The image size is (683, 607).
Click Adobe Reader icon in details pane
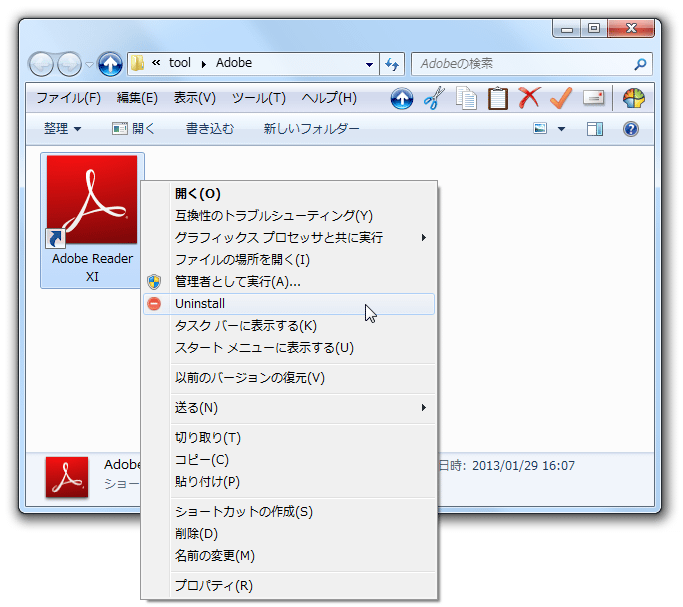(x=67, y=477)
